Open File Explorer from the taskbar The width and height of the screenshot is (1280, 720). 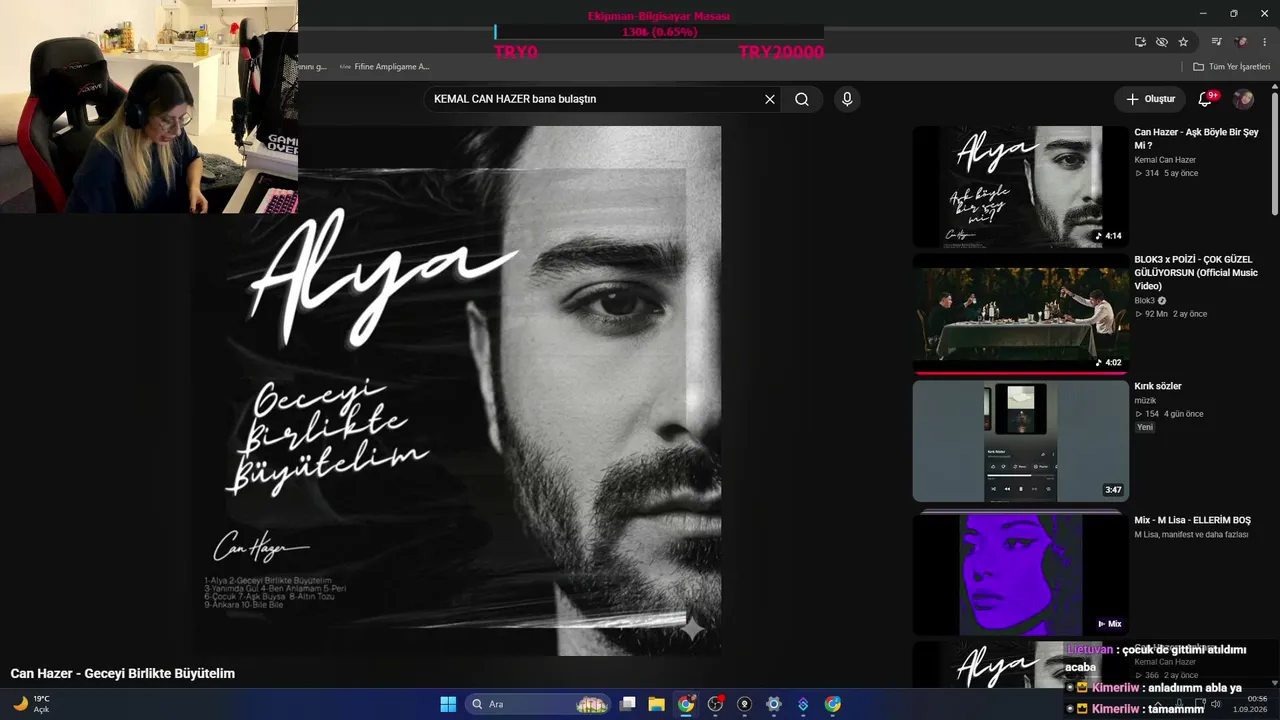pyautogui.click(x=657, y=704)
